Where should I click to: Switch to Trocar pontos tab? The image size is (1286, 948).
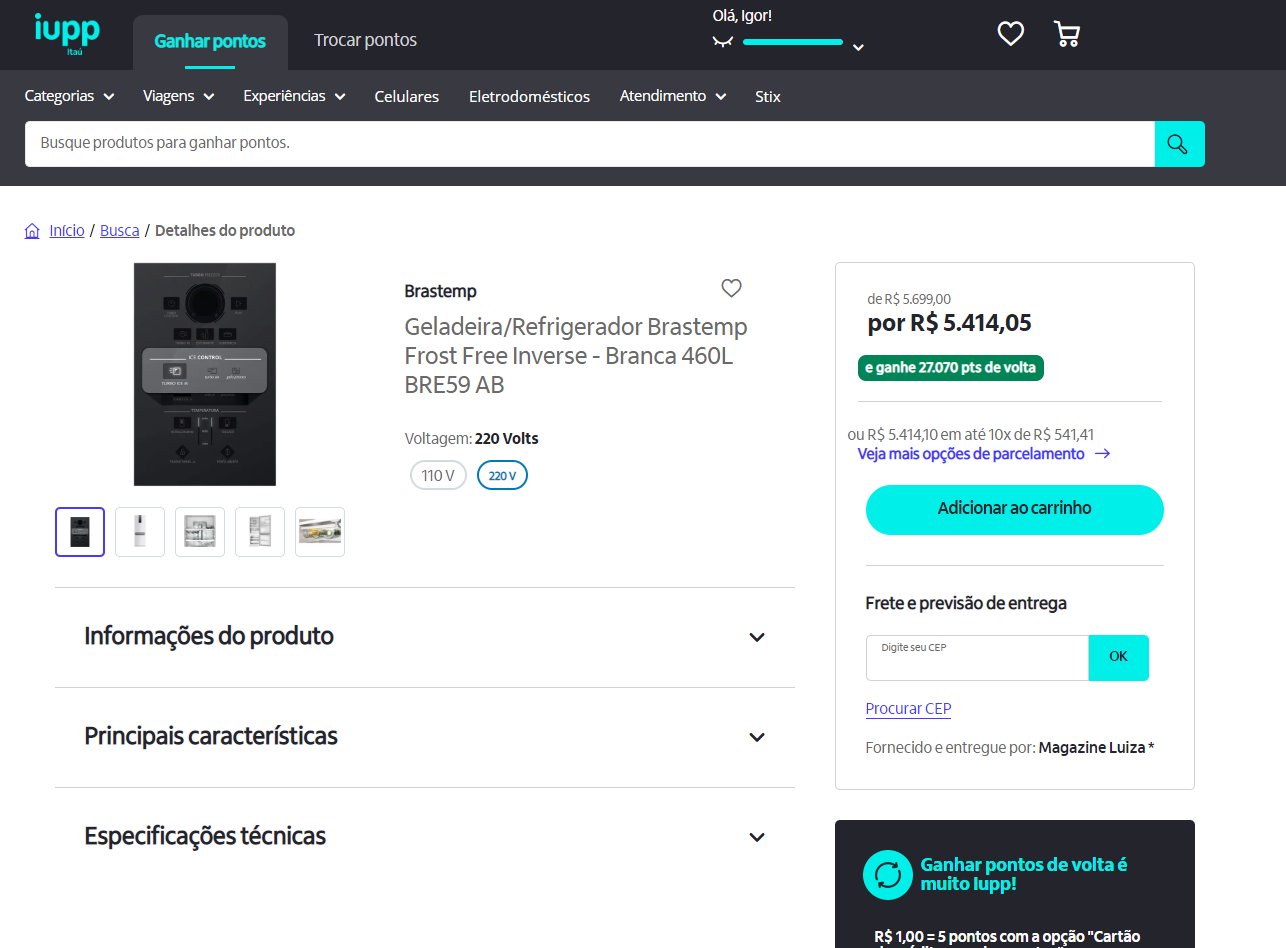[365, 41]
